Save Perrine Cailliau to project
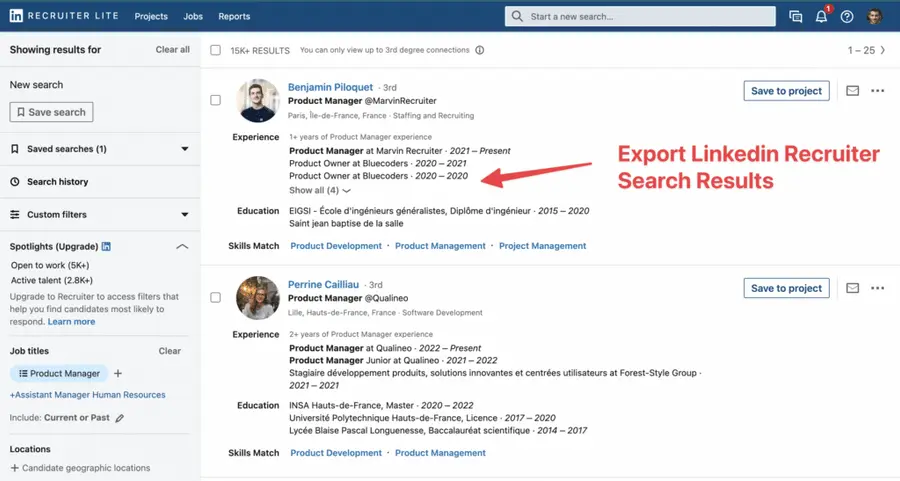The height and width of the screenshot is (481, 900). (786, 288)
